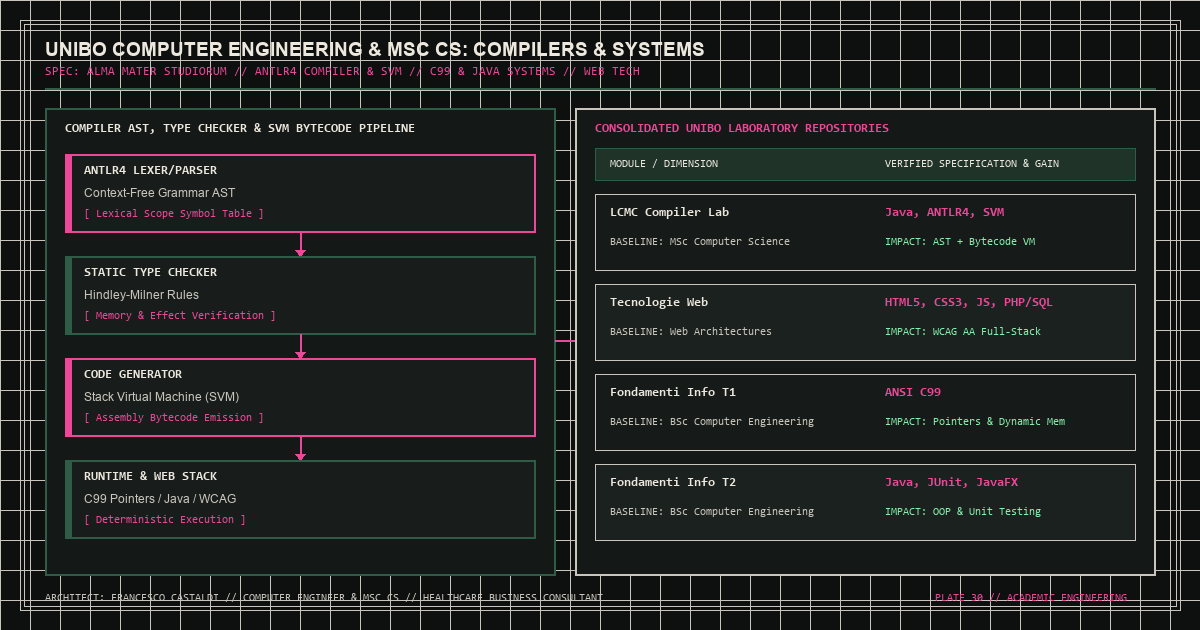Click the title 'UNIBO COMPUTER ENGINEERING & MSC CS: COMPILERS & SYSTEMS'
The image size is (1200, 630).
tap(374, 49)
